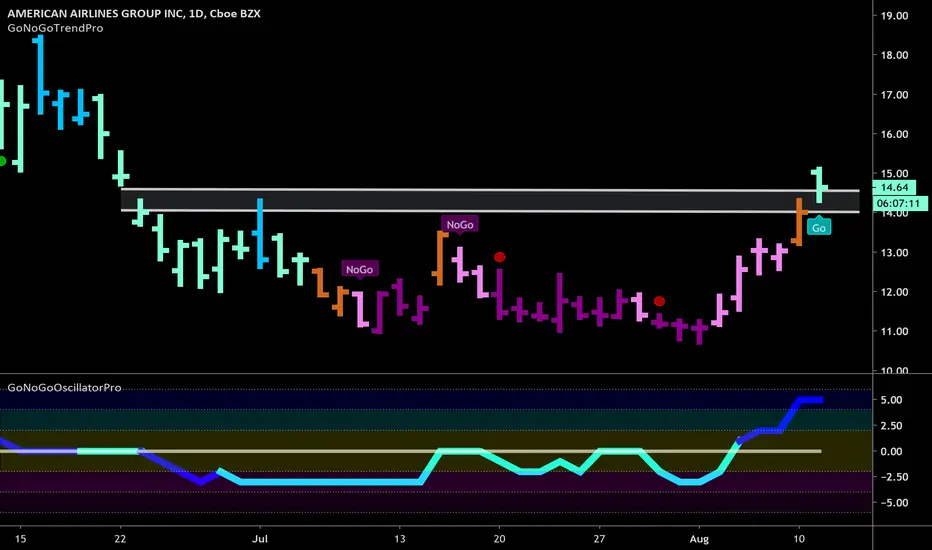Click the 19.00 price axis label

pyautogui.click(x=894, y=16)
